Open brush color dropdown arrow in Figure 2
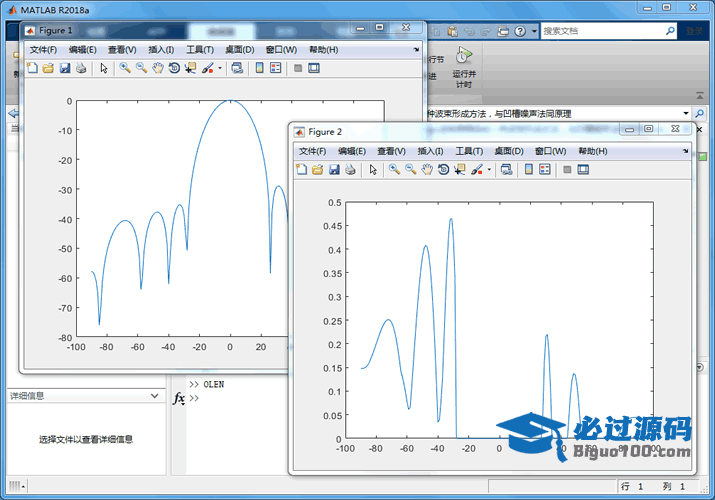 (489, 170)
